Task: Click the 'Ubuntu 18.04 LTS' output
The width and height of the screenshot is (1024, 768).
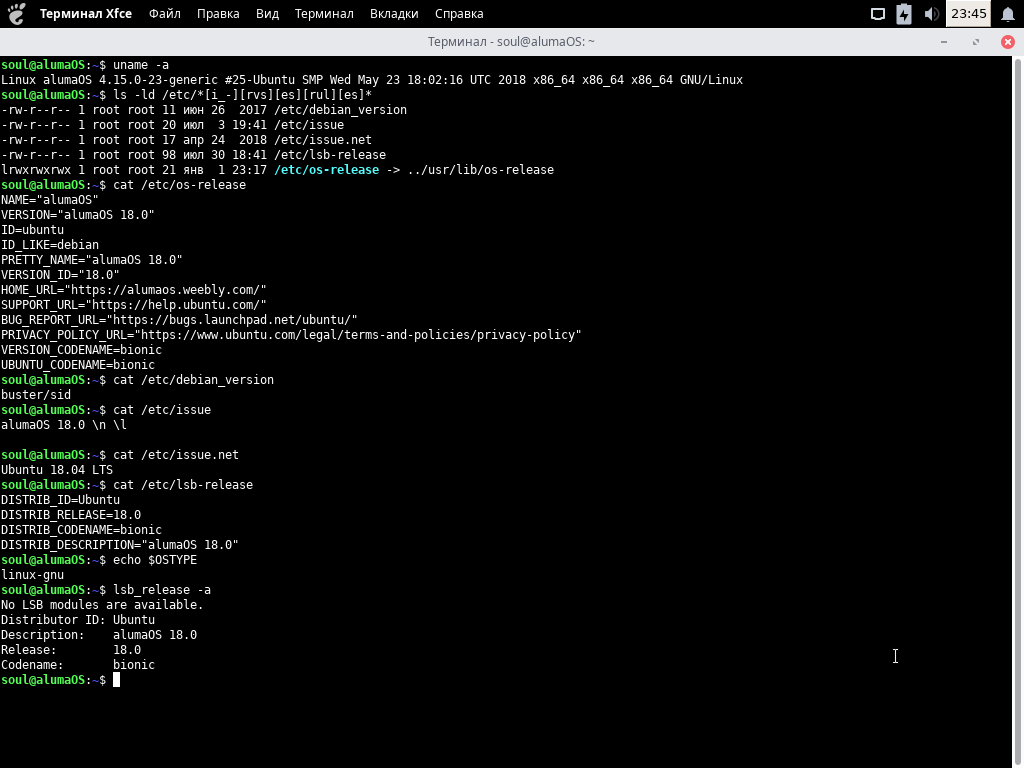Action: tap(57, 470)
